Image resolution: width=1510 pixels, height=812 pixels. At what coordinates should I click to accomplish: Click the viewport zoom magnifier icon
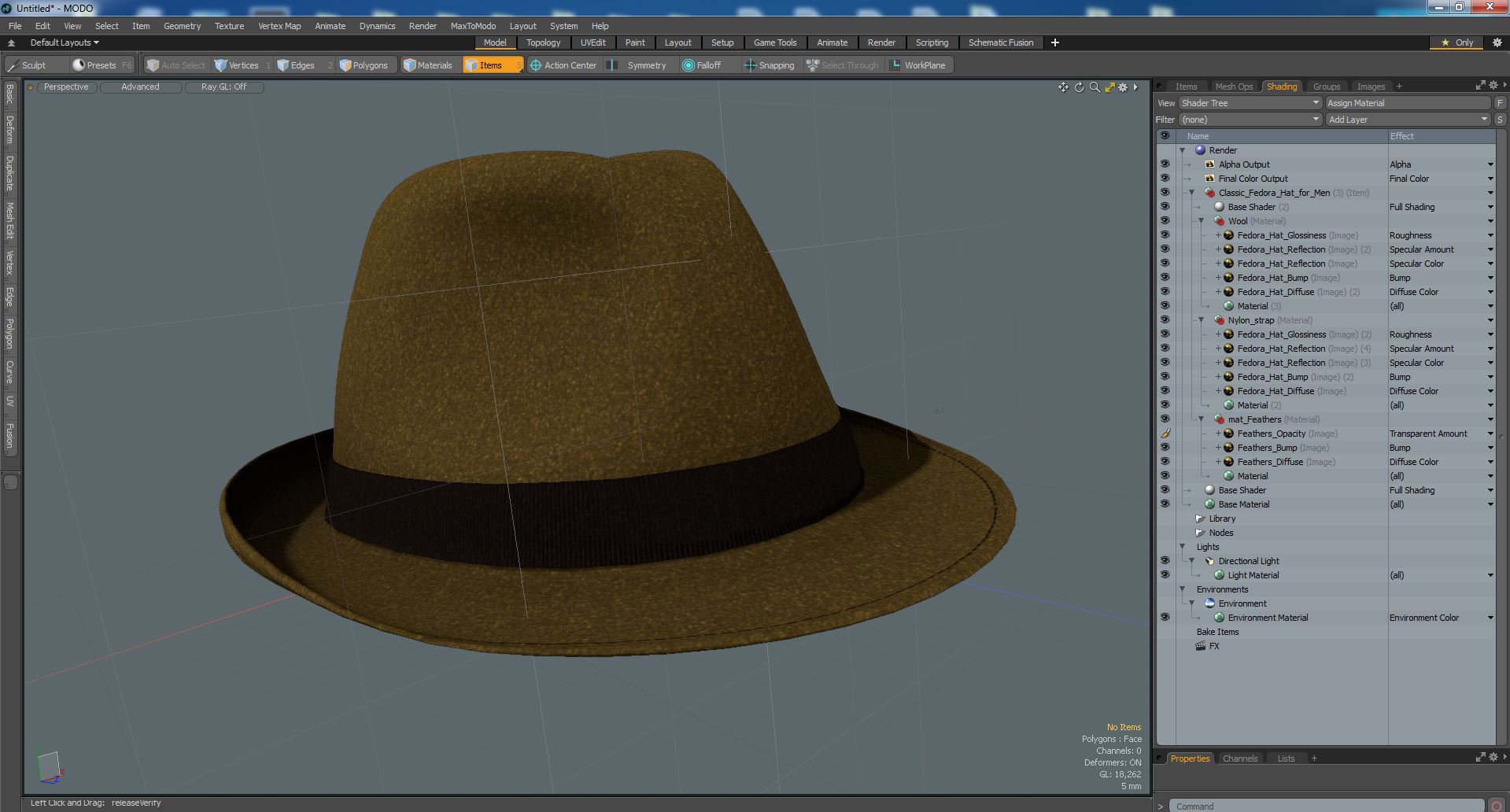point(1095,87)
